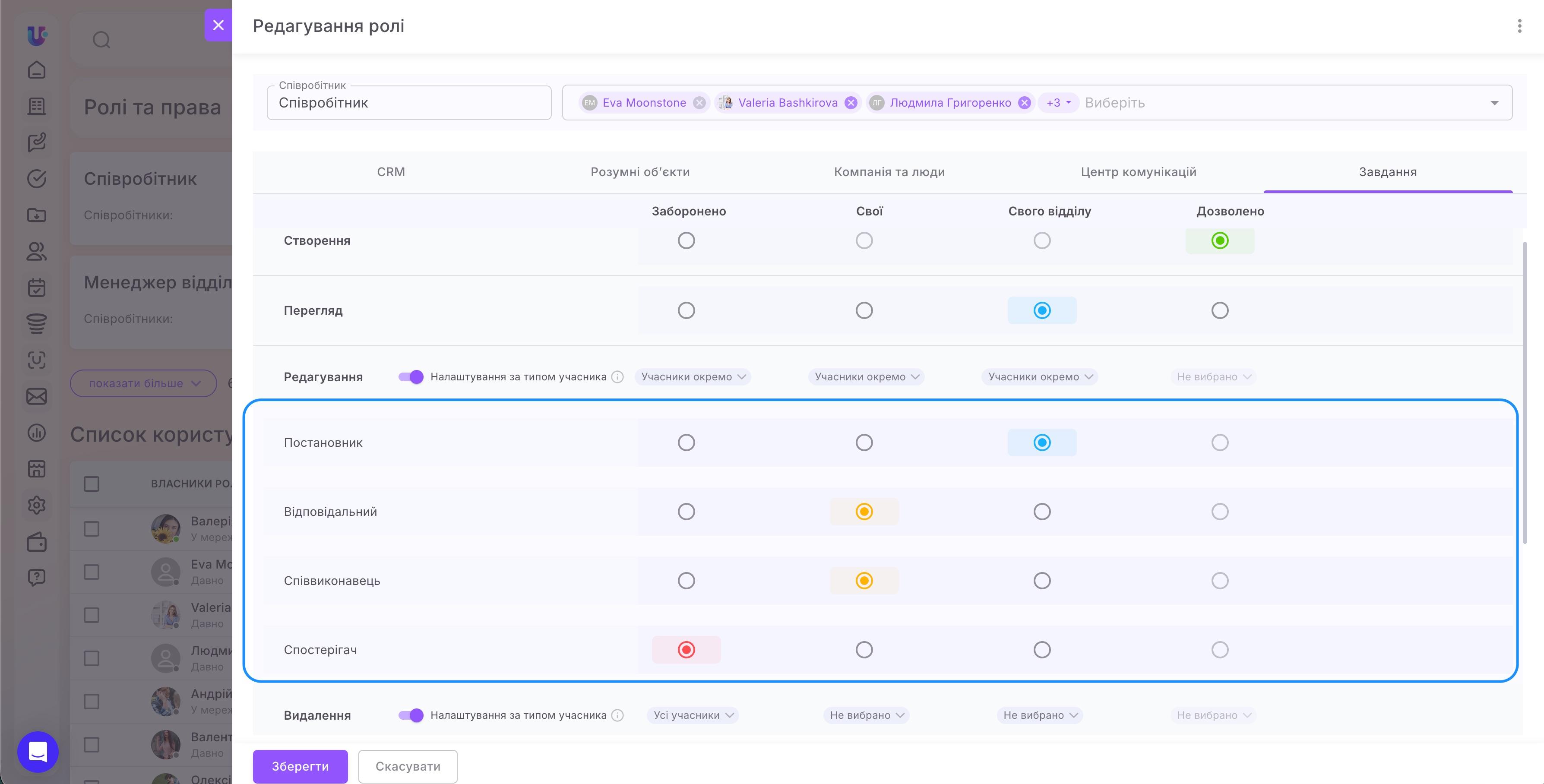
Task: Switch to Компанія та люди tab
Action: (x=889, y=172)
